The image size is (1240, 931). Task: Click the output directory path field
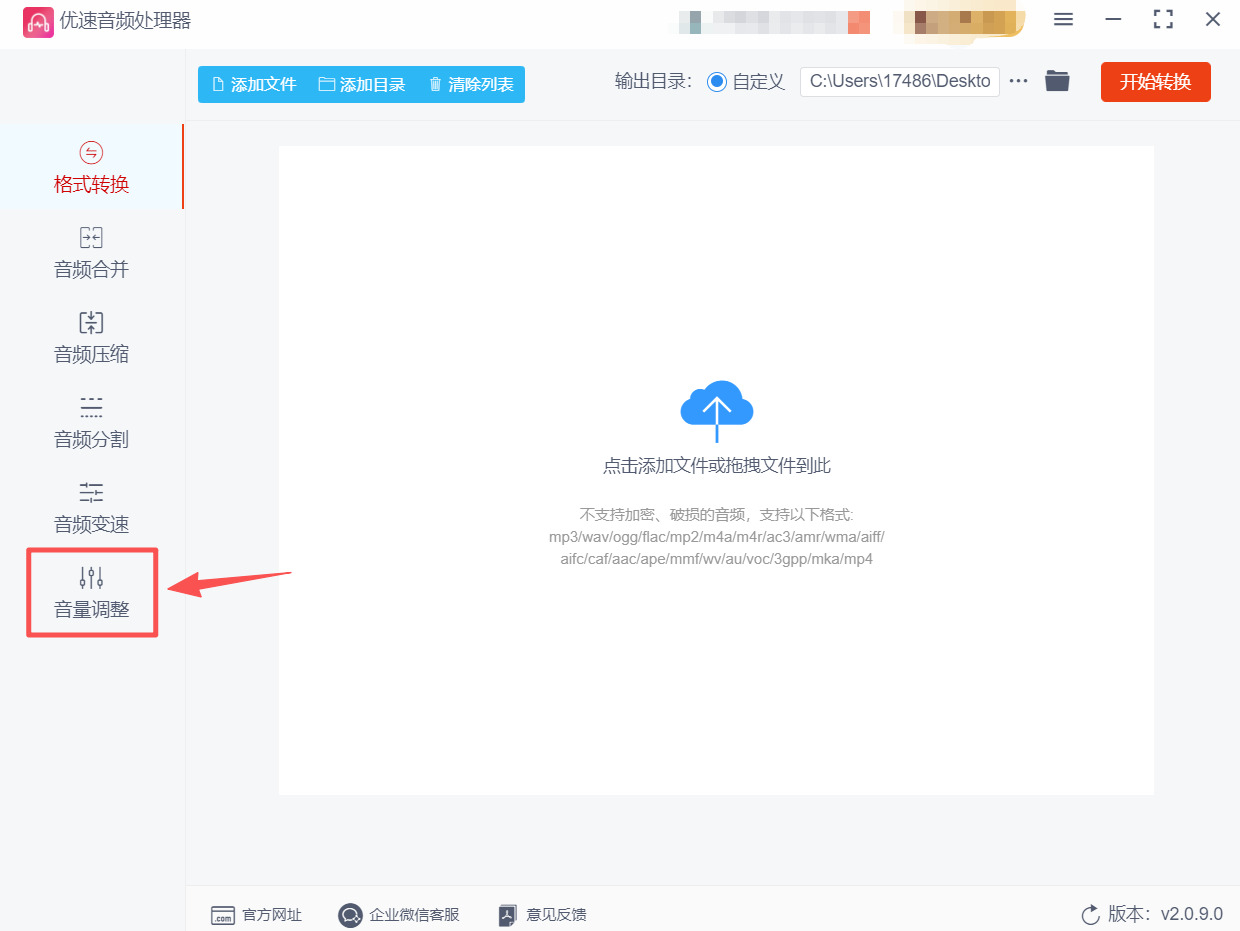tap(900, 82)
